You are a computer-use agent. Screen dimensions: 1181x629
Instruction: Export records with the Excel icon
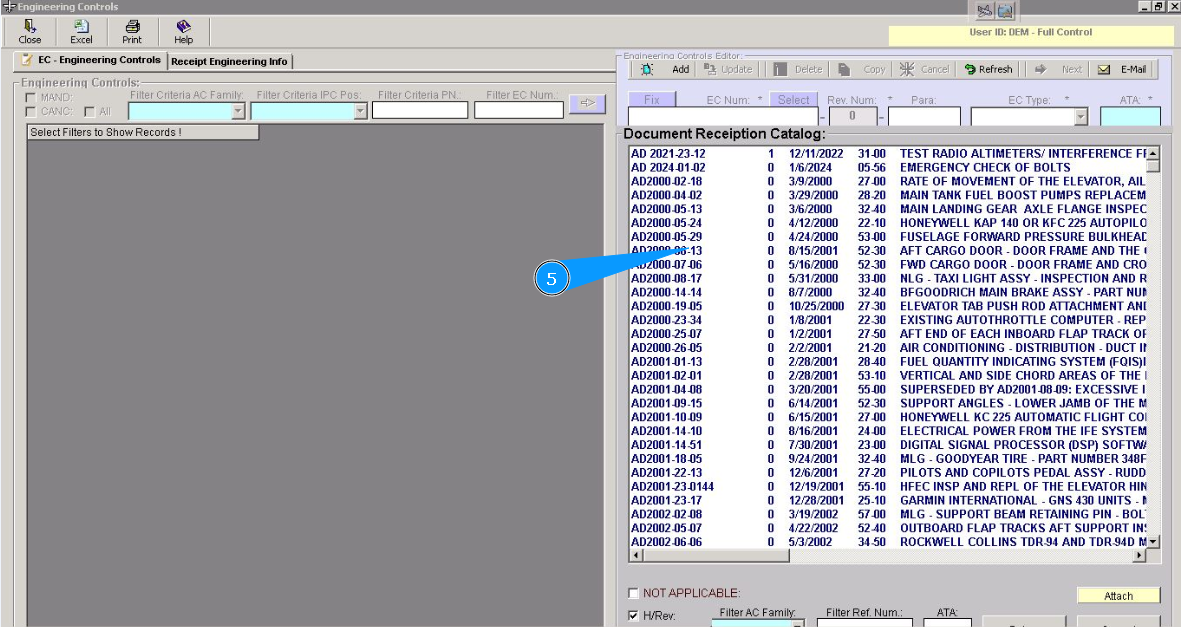pos(81,27)
